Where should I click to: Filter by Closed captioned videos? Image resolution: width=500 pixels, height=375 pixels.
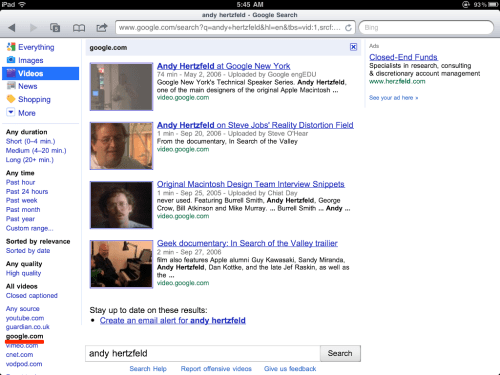(x=32, y=296)
